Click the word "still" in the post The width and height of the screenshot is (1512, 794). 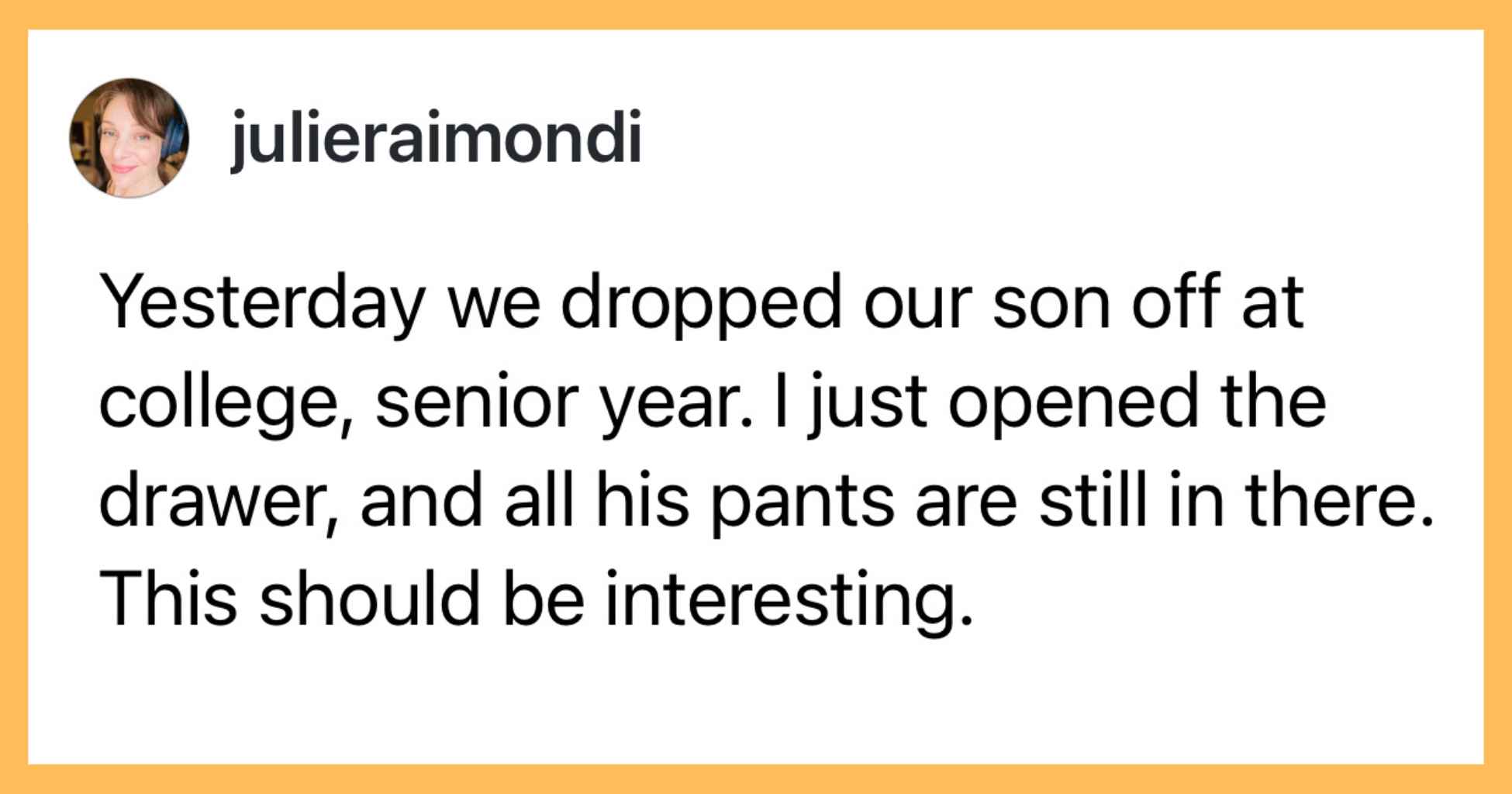click(x=1093, y=501)
